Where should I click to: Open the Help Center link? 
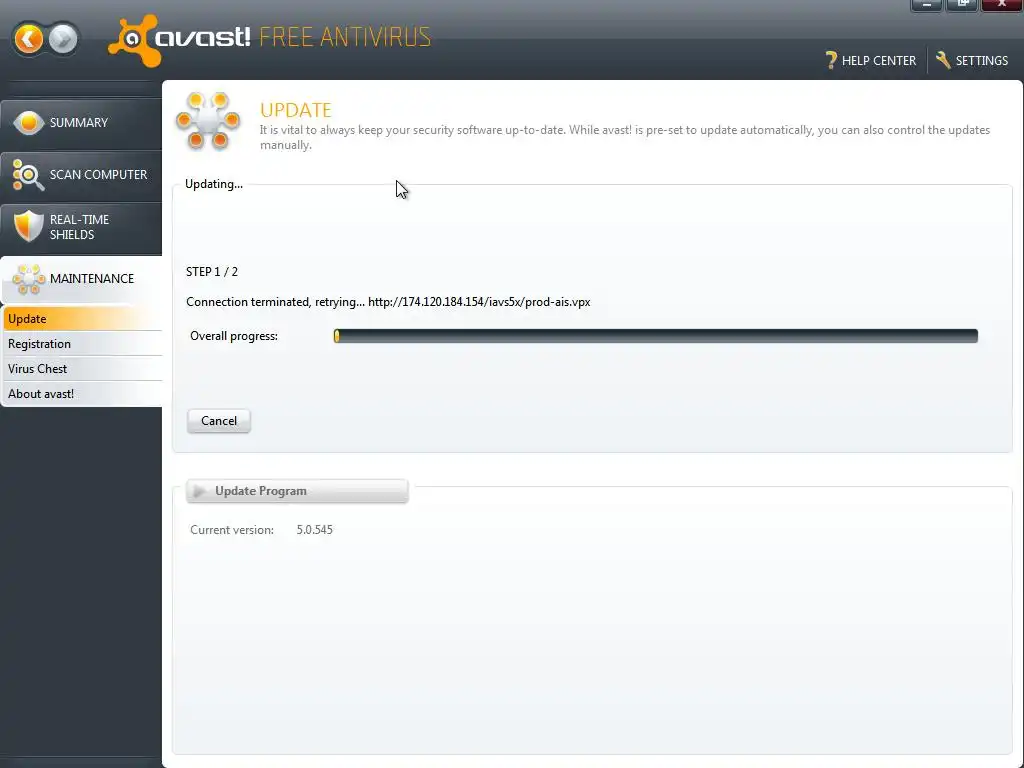tap(871, 61)
